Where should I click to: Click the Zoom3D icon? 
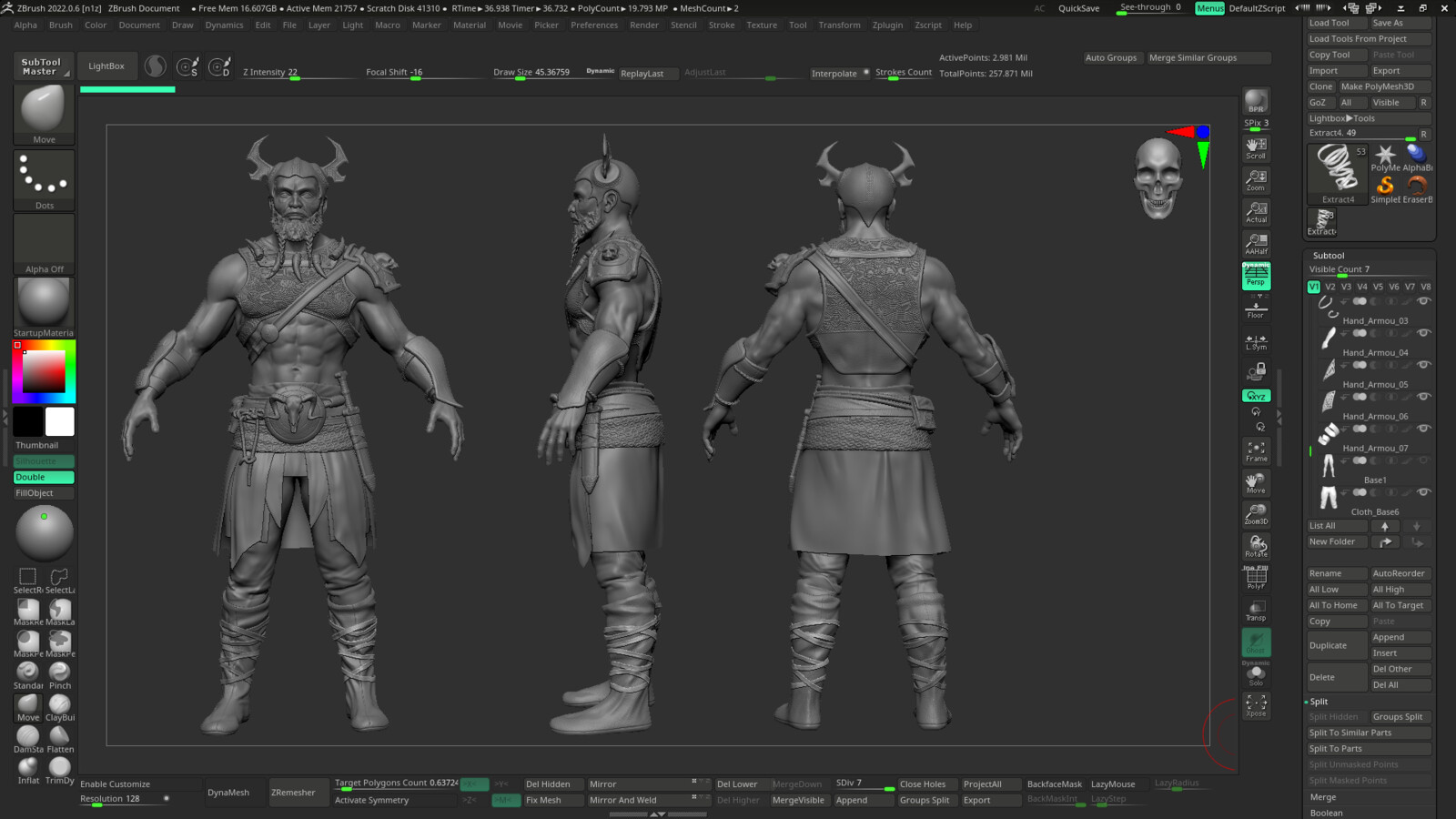coord(1256,514)
